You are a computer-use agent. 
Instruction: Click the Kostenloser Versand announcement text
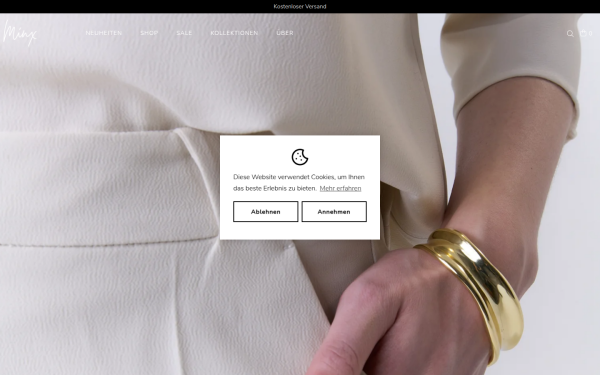[300, 7]
